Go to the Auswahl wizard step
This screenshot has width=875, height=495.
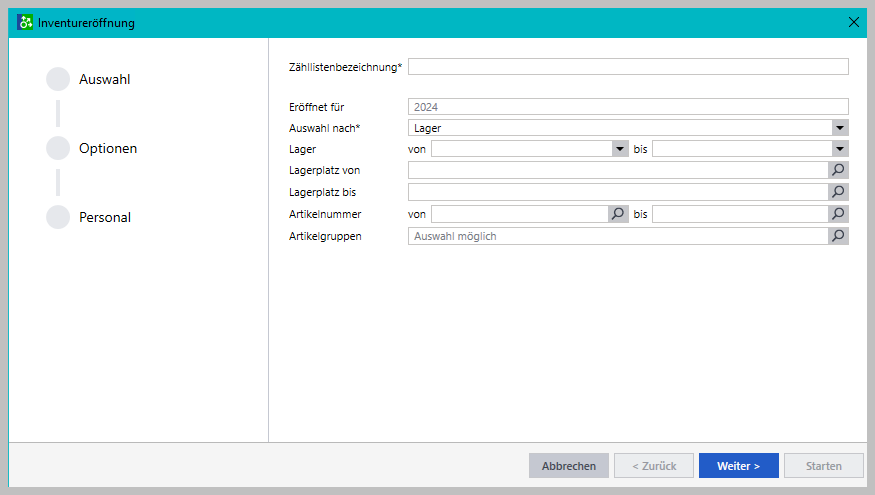(x=88, y=79)
